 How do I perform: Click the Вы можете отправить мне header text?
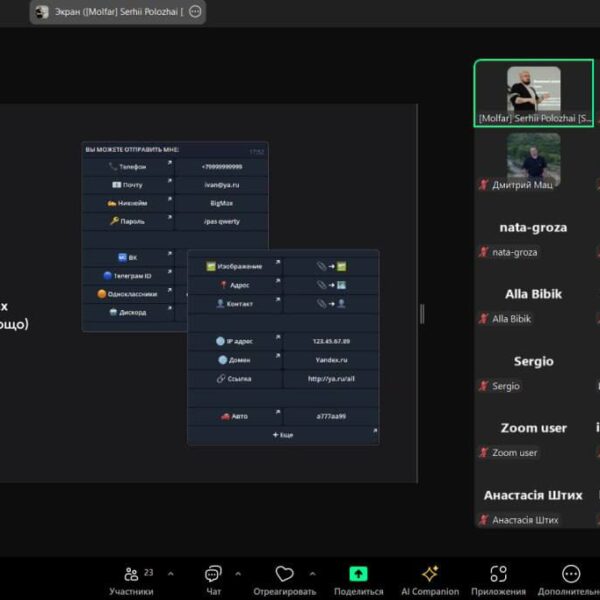point(132,149)
